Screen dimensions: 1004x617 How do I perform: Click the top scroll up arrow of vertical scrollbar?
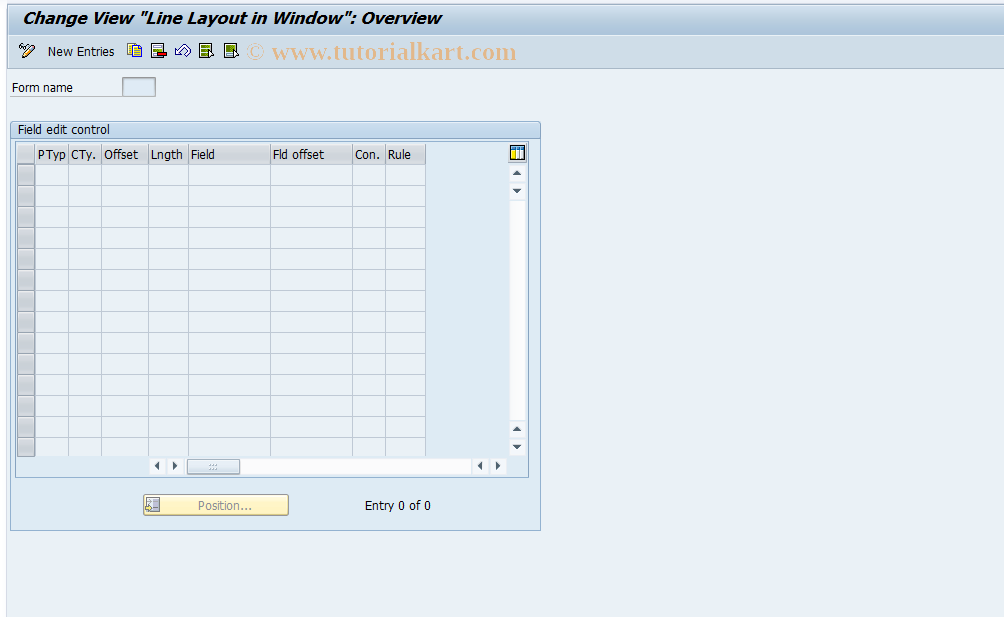click(x=517, y=173)
